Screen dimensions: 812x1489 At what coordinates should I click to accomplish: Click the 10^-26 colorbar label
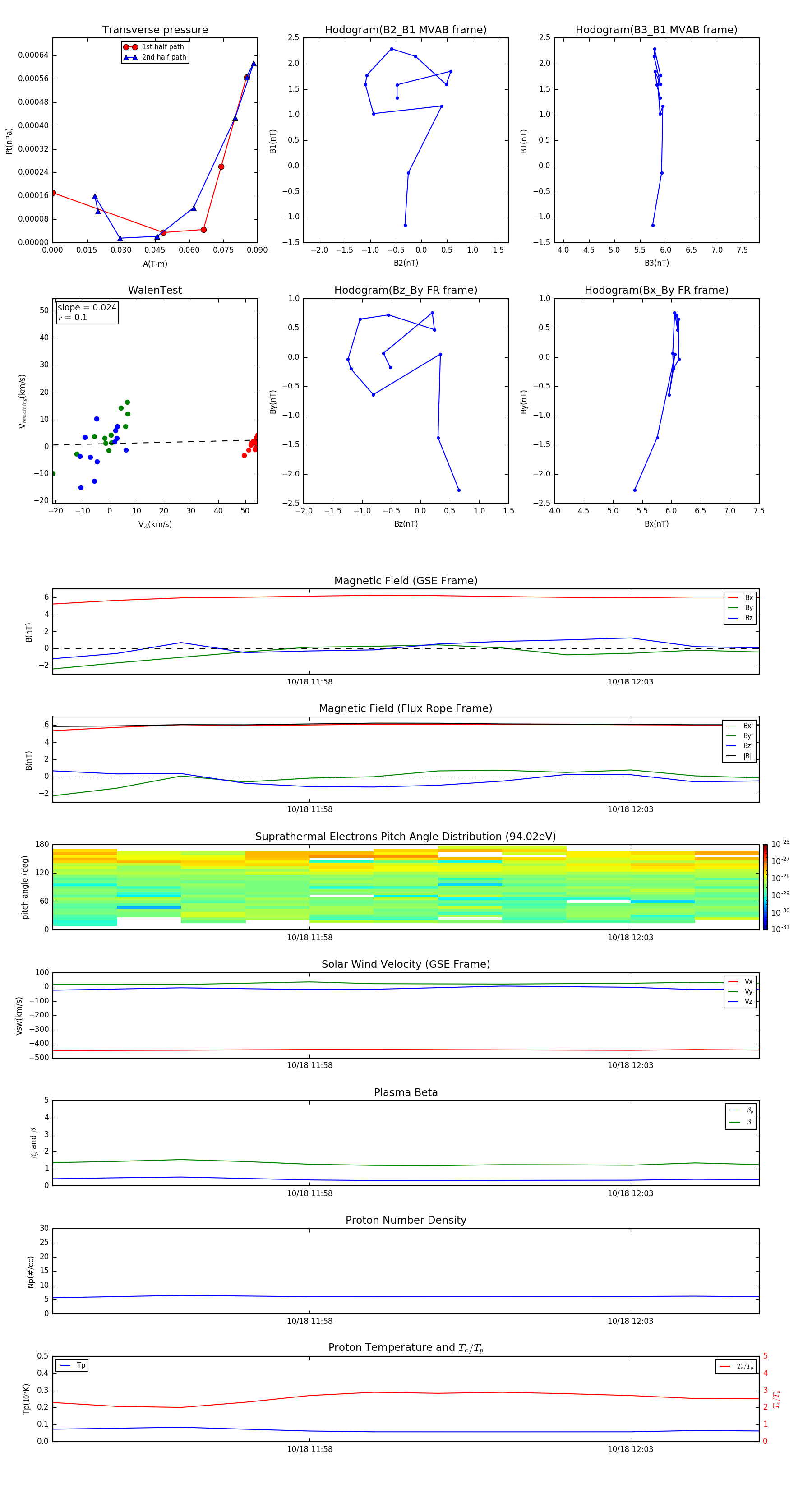pos(780,844)
